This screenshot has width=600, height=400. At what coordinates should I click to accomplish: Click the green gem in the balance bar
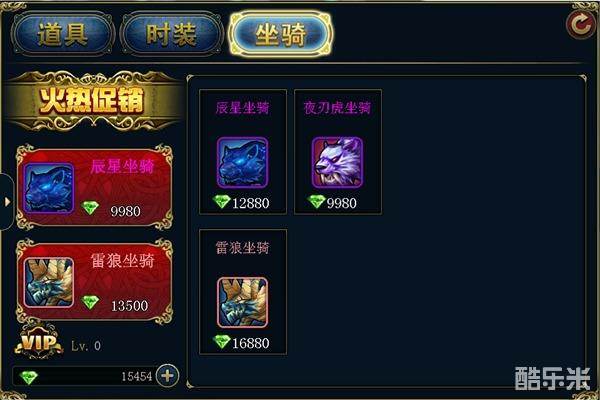coord(29,377)
